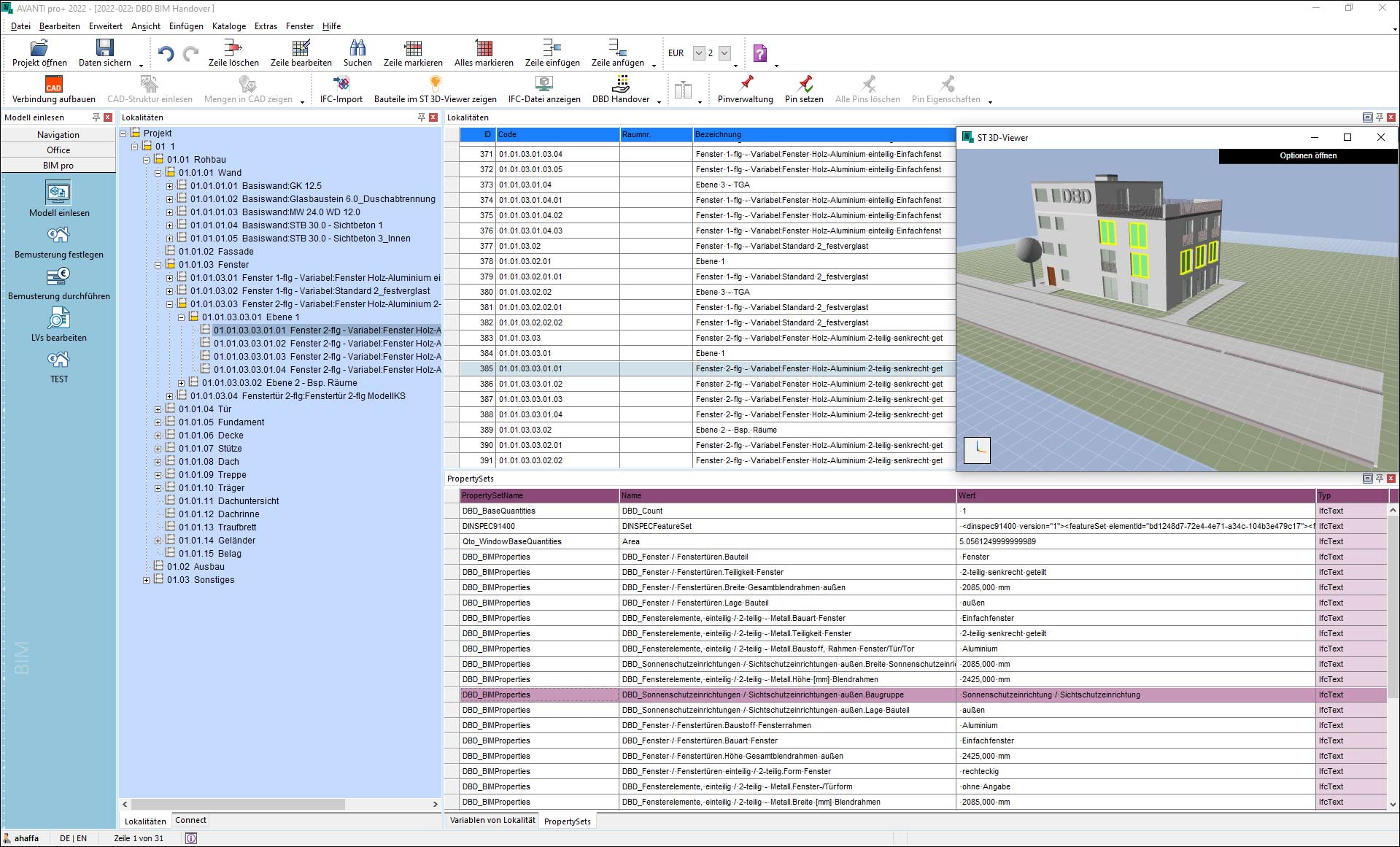Click the info icon in status bar

191,838
